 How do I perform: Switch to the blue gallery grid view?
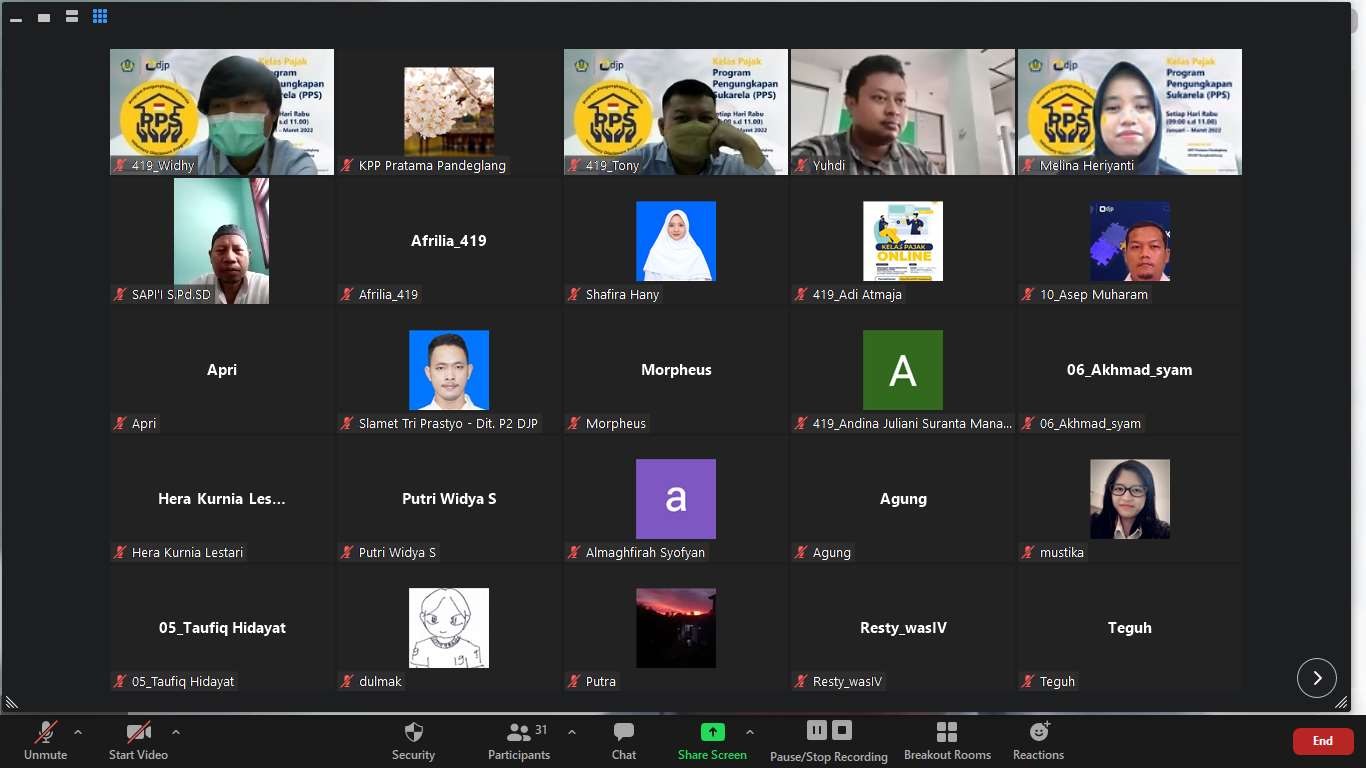click(x=100, y=16)
